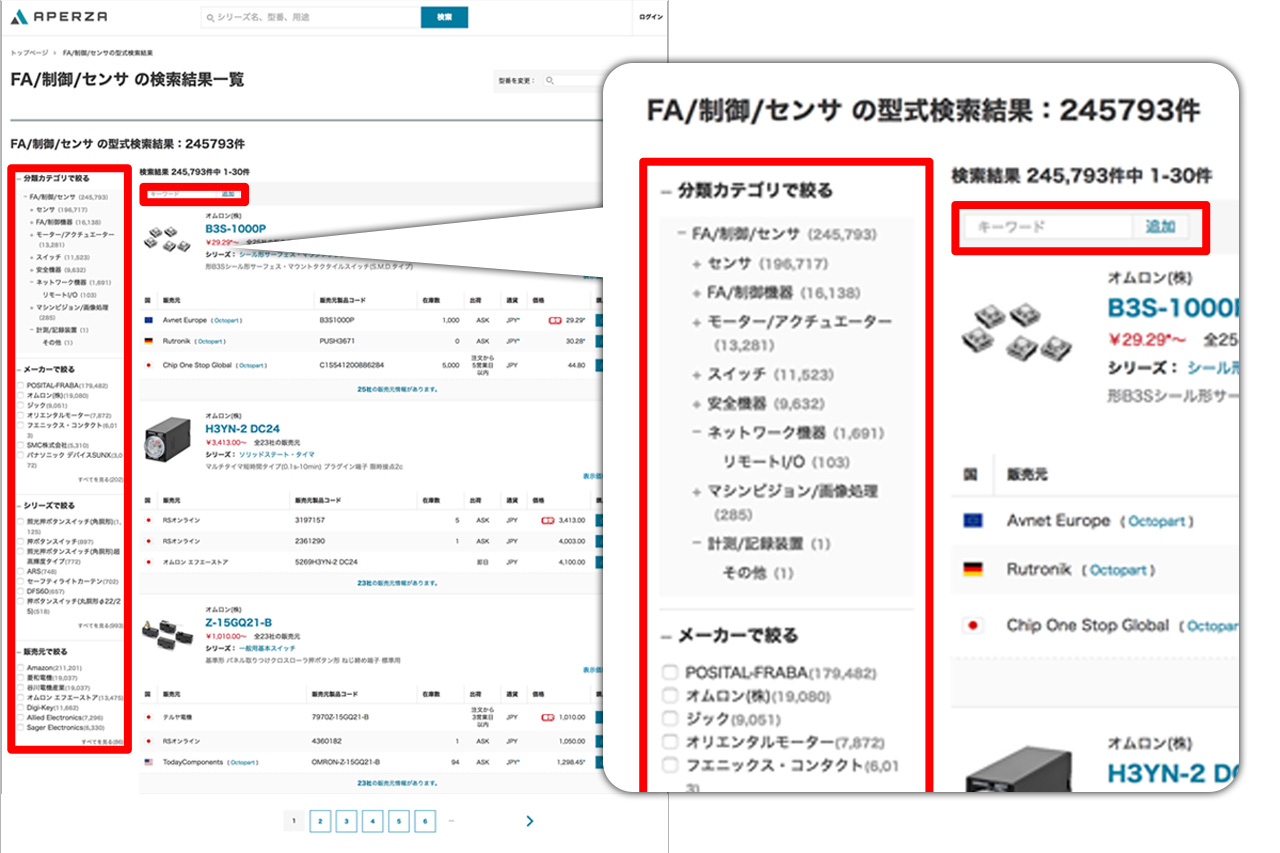The image size is (1280, 853).
Task: Tick the Allied Electronics seller checkbox
Action: click(22, 717)
